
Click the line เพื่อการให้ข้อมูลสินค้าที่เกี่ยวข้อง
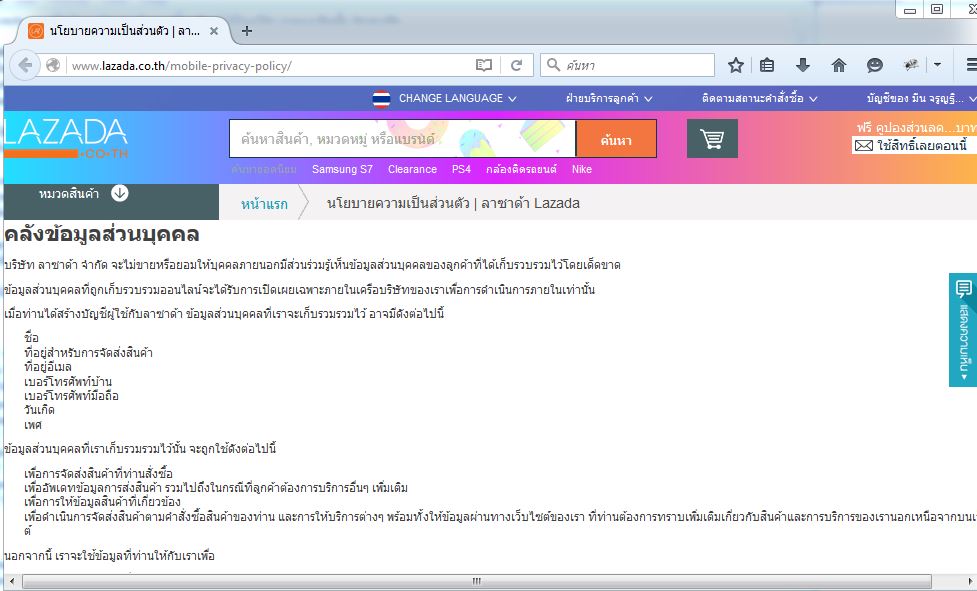(x=102, y=502)
